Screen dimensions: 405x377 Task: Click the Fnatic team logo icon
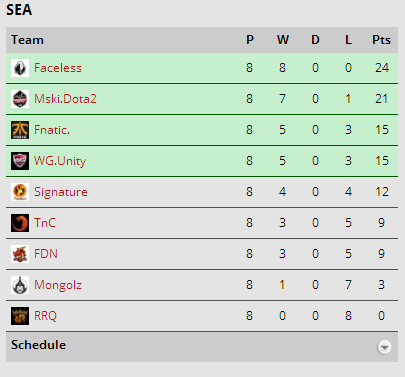[x=20, y=130]
